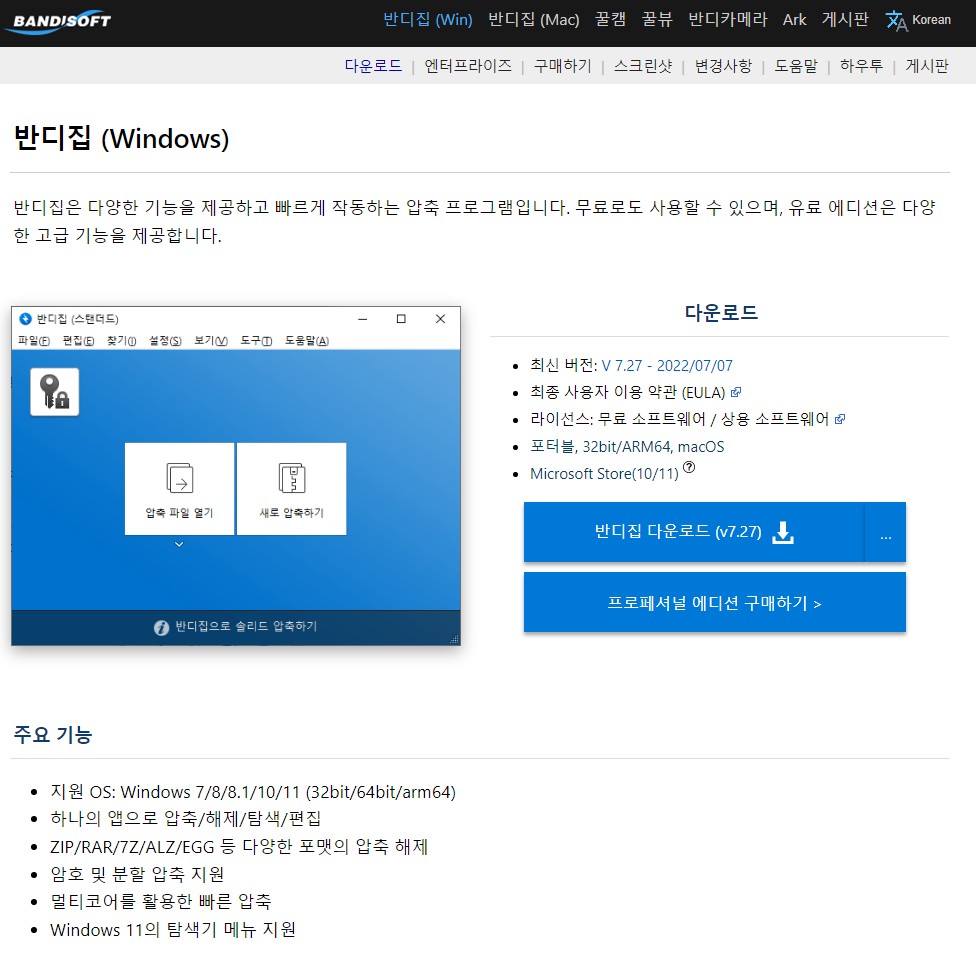Select the 구매하기 sub-navigation tab
The image size is (976, 972).
(x=563, y=66)
